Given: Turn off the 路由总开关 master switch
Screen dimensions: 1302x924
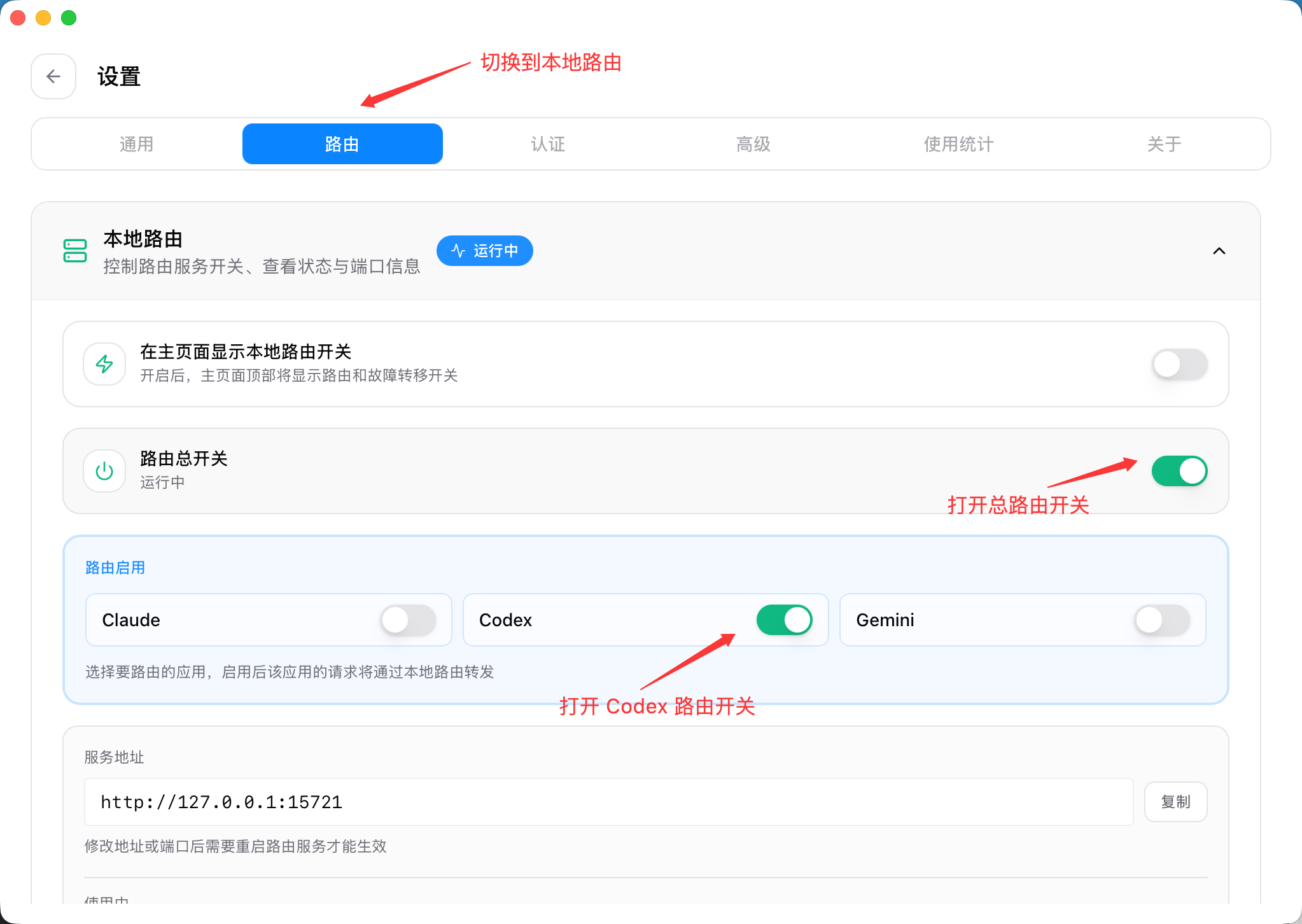Looking at the screenshot, I should pos(1180,471).
